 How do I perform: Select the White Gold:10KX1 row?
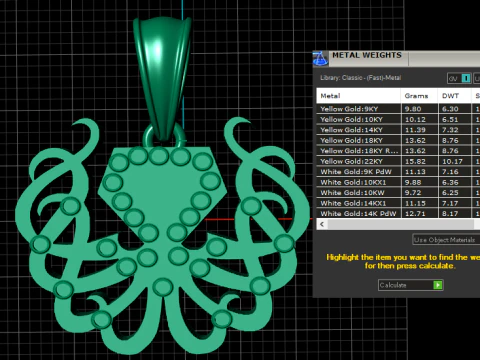point(398,182)
